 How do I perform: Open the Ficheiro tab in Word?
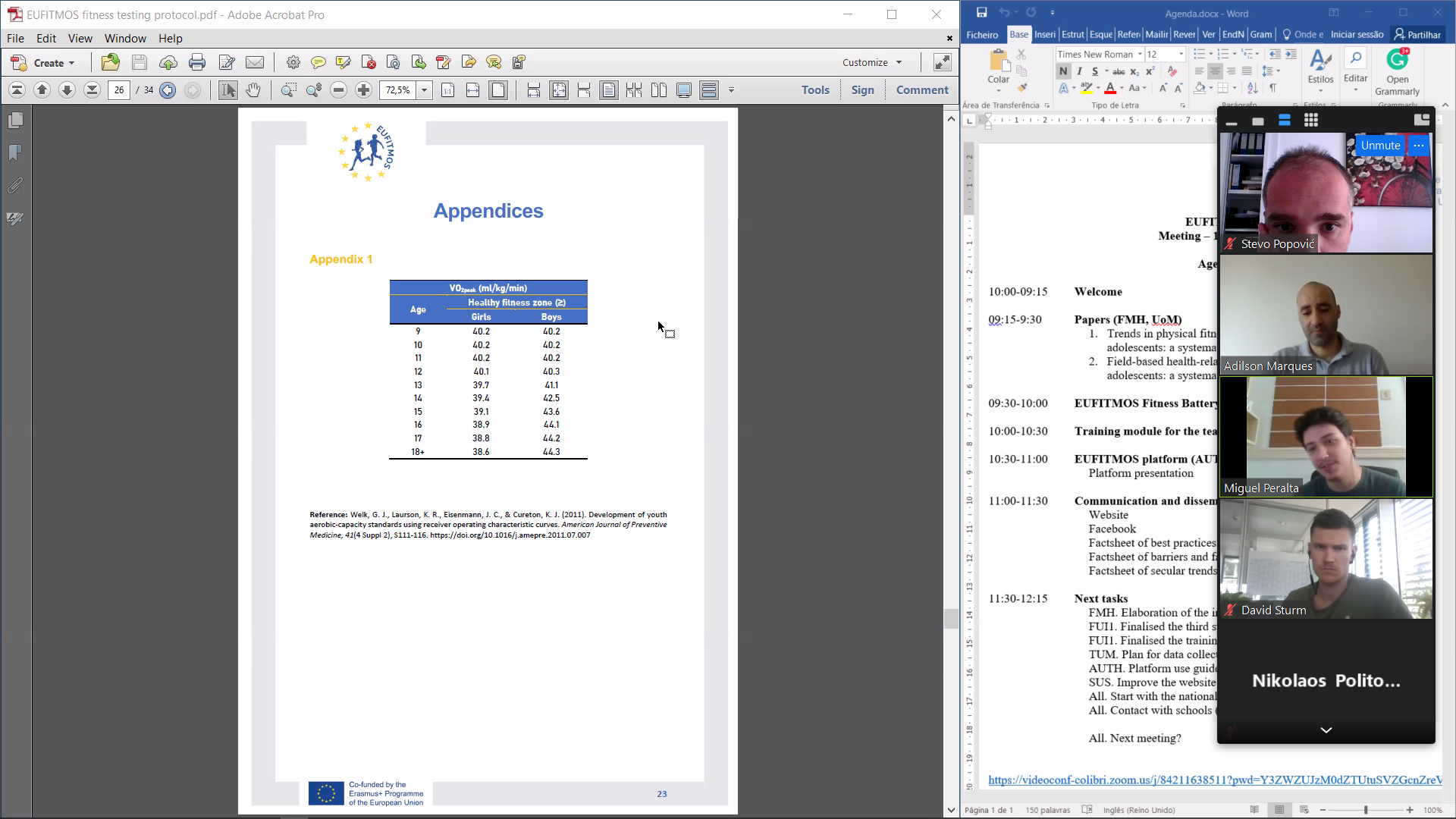pyautogui.click(x=983, y=34)
